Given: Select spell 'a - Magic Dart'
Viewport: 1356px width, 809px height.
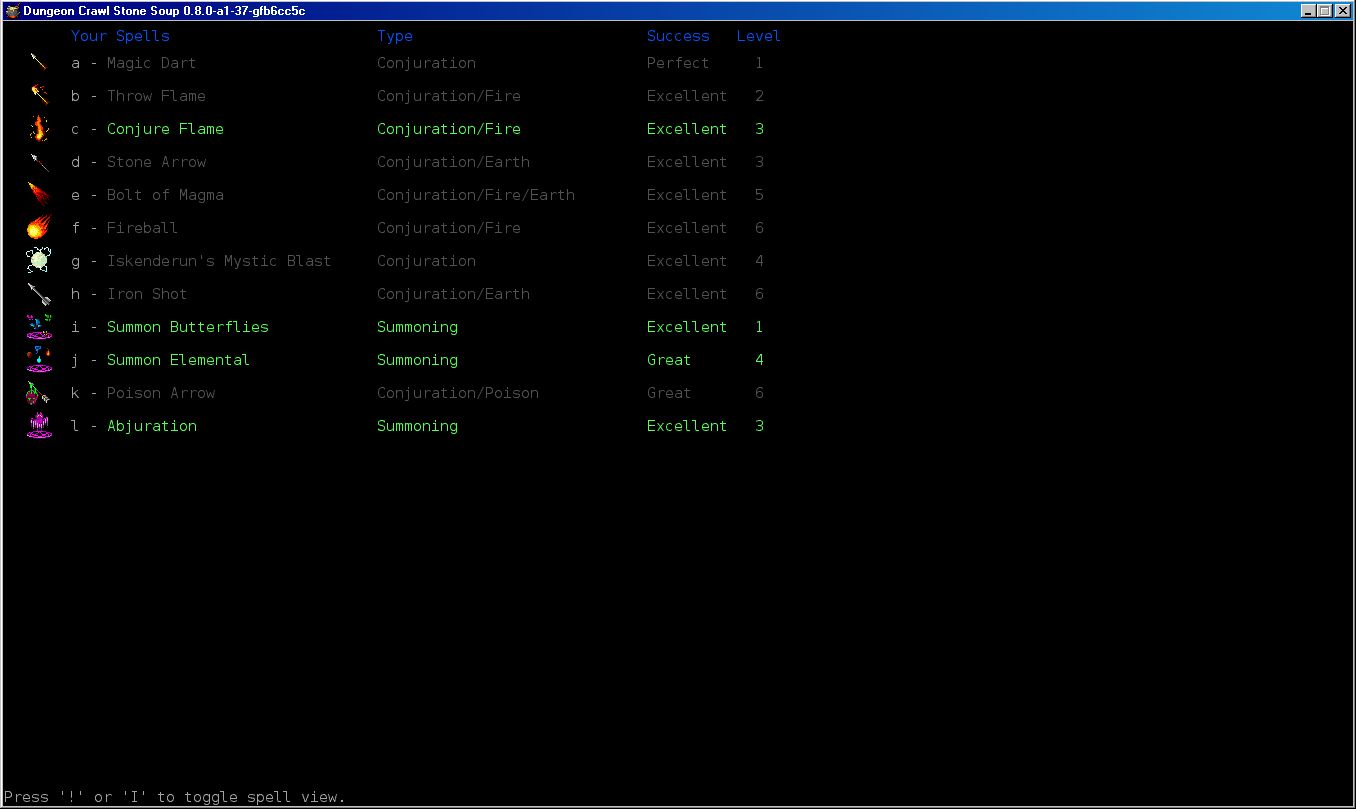Looking at the screenshot, I should [133, 63].
